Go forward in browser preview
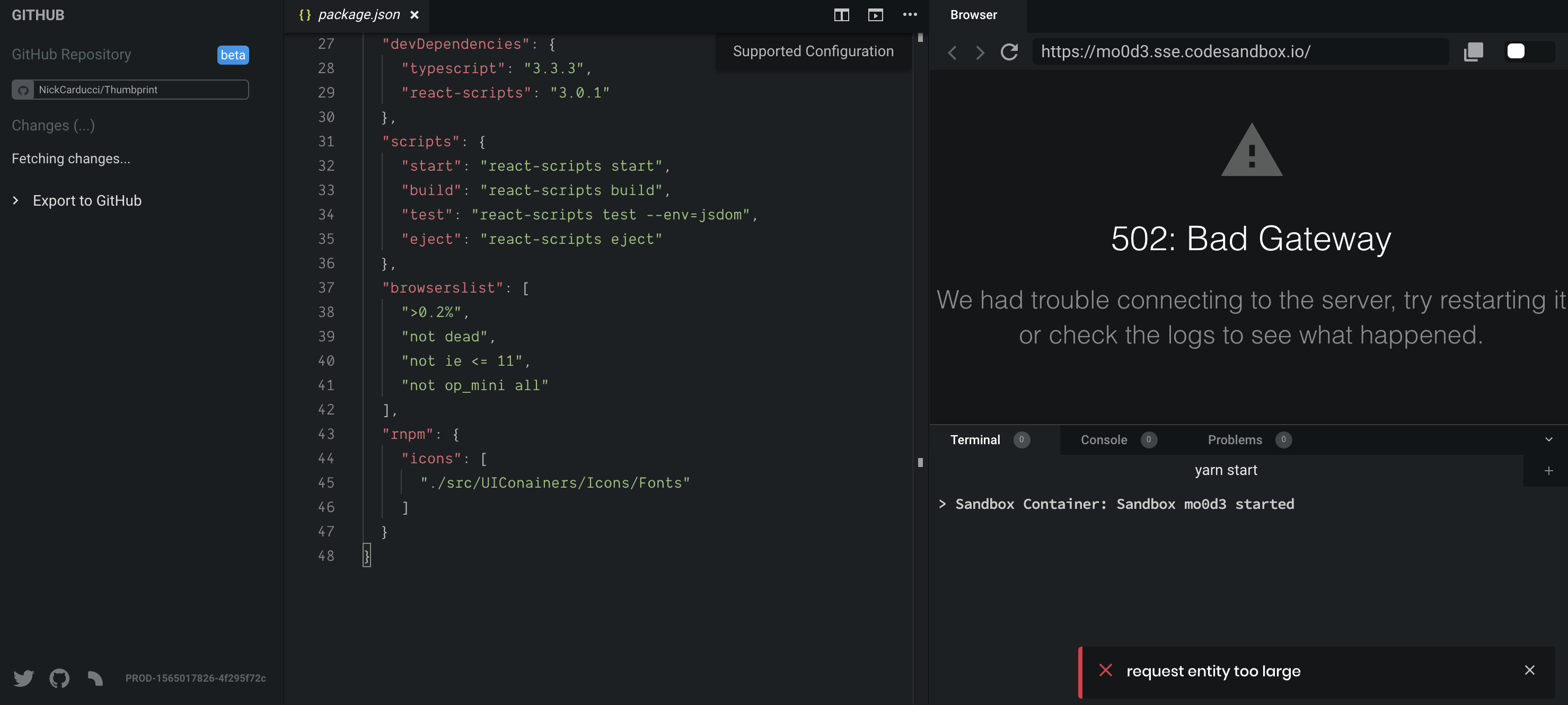The image size is (1568, 705). pyautogui.click(x=980, y=52)
